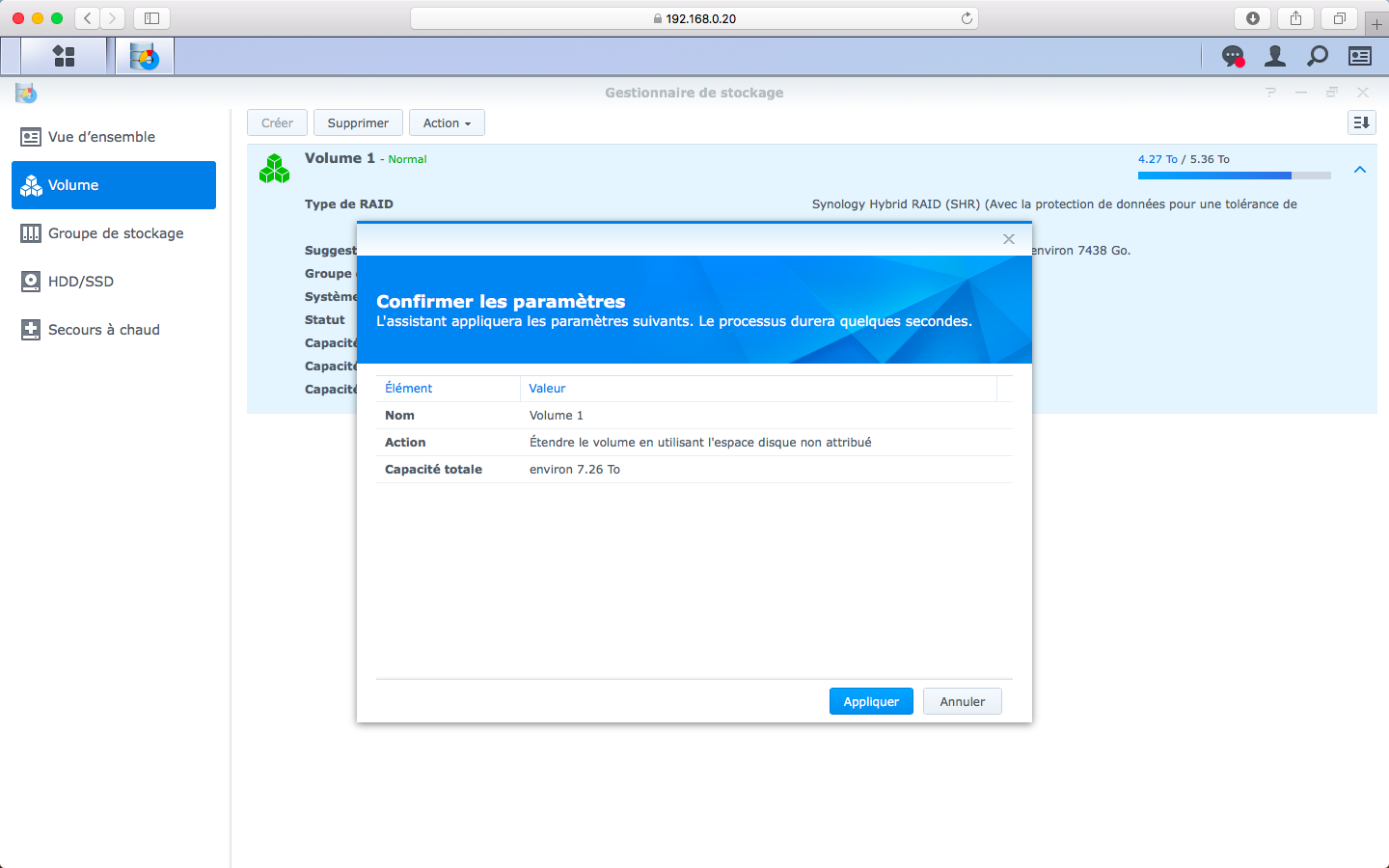1389x868 pixels.
Task: Click the Volume 1 usage progress bar
Action: (x=1235, y=176)
